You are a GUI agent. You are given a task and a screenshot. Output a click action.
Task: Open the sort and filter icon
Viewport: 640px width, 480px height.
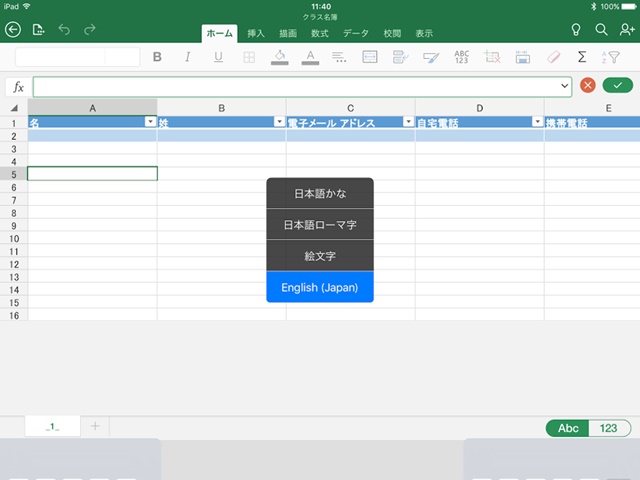[x=611, y=57]
